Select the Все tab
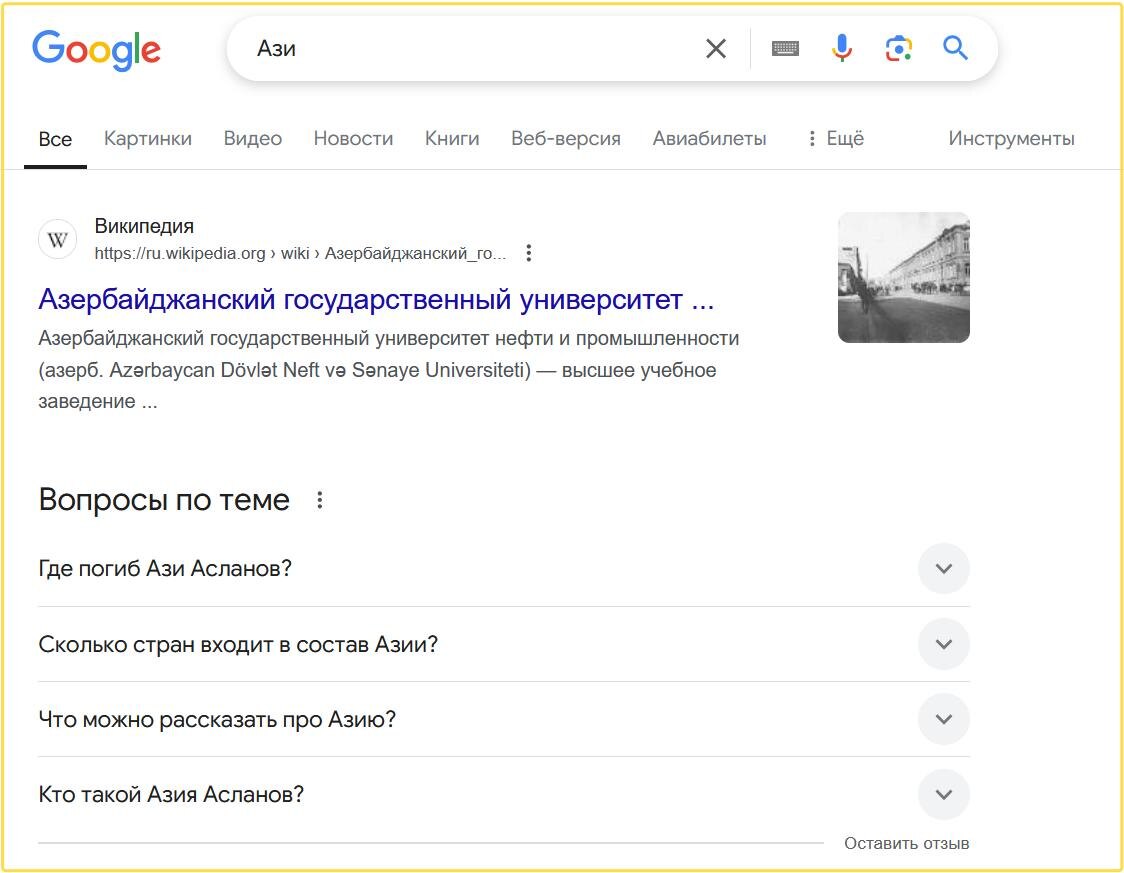Screen dimensions: 1124x873 [55, 139]
